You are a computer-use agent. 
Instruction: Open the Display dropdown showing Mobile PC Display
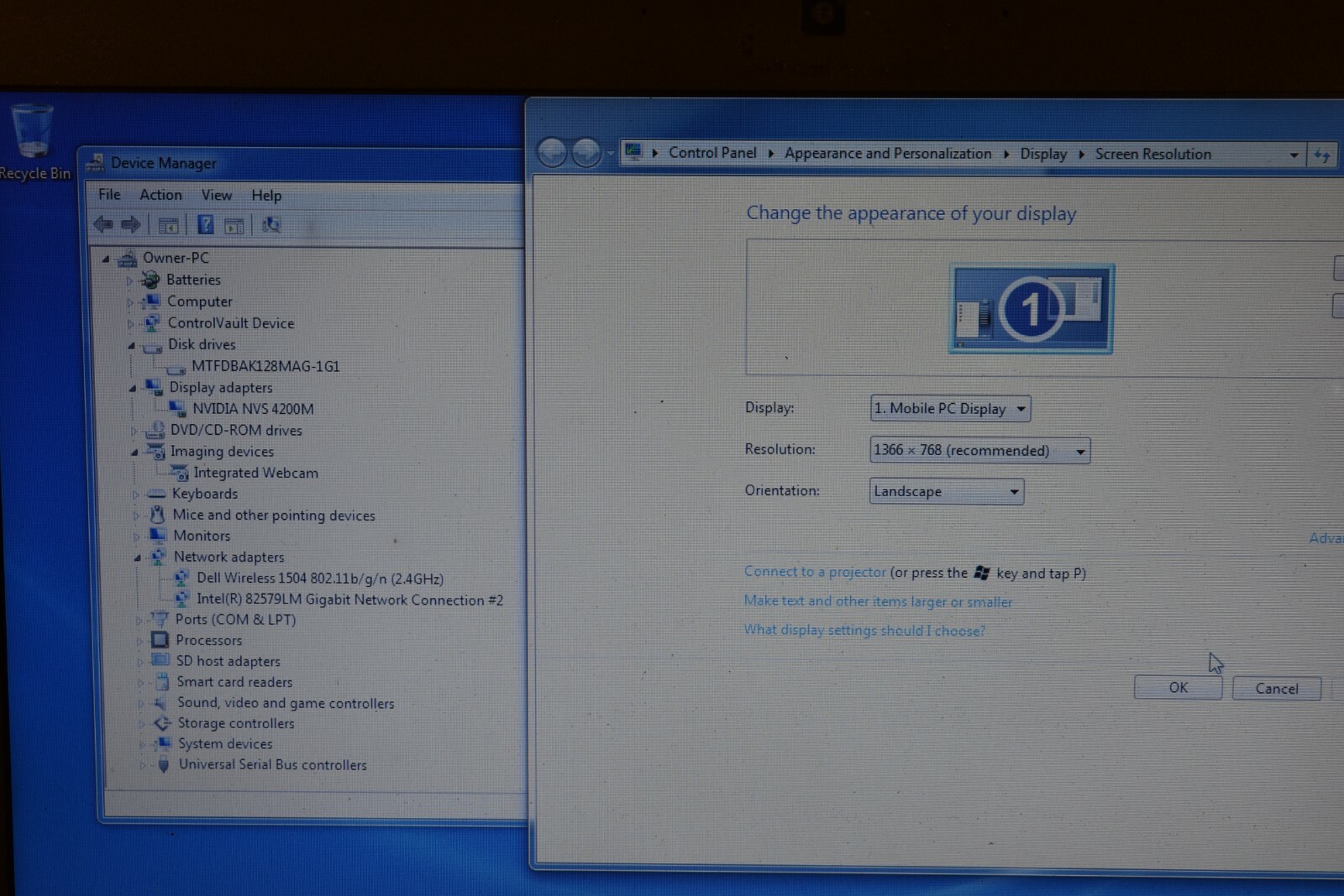pos(950,409)
